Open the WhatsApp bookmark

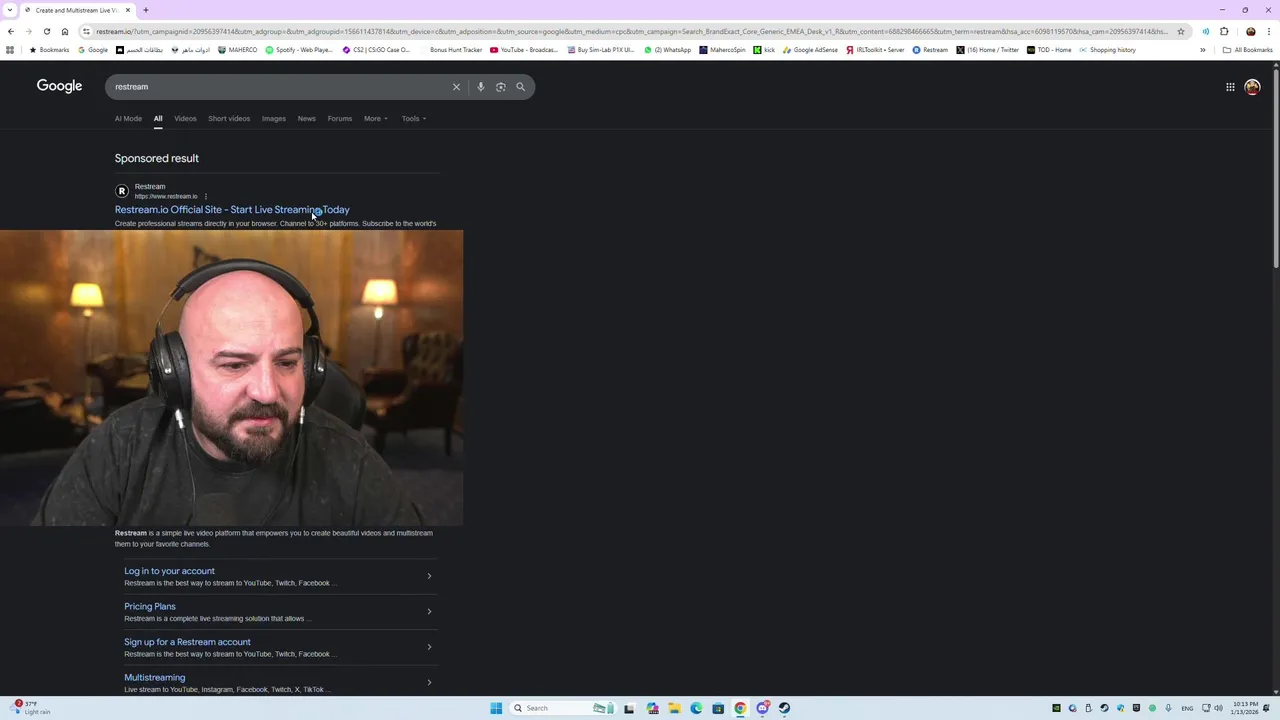click(669, 50)
